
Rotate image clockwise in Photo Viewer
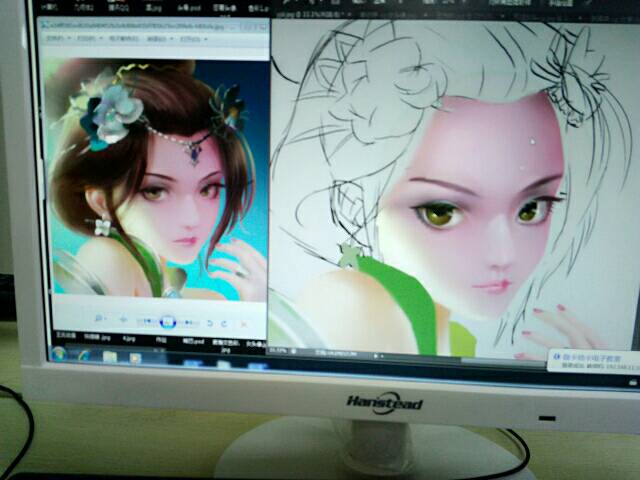pyautogui.click(x=224, y=324)
